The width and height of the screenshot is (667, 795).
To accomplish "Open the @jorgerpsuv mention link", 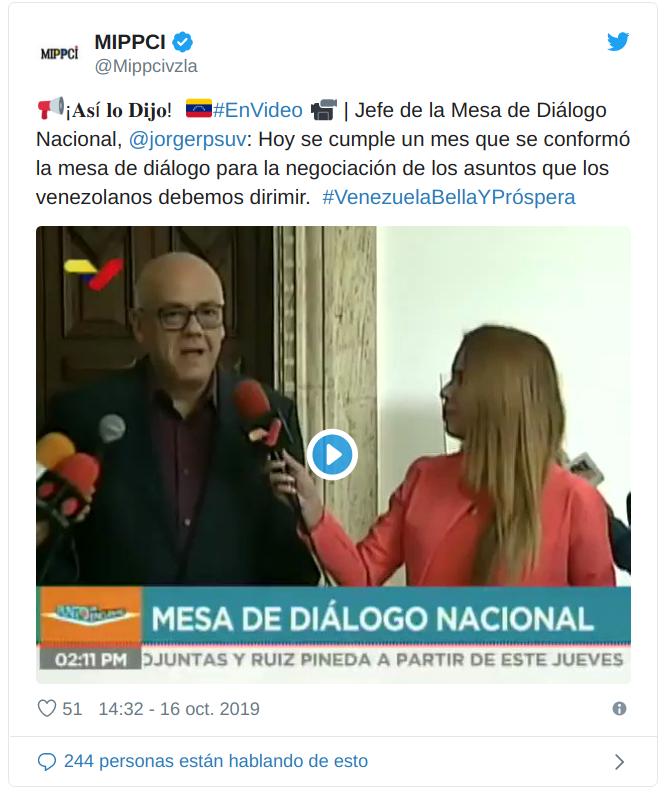I will (x=188, y=139).
